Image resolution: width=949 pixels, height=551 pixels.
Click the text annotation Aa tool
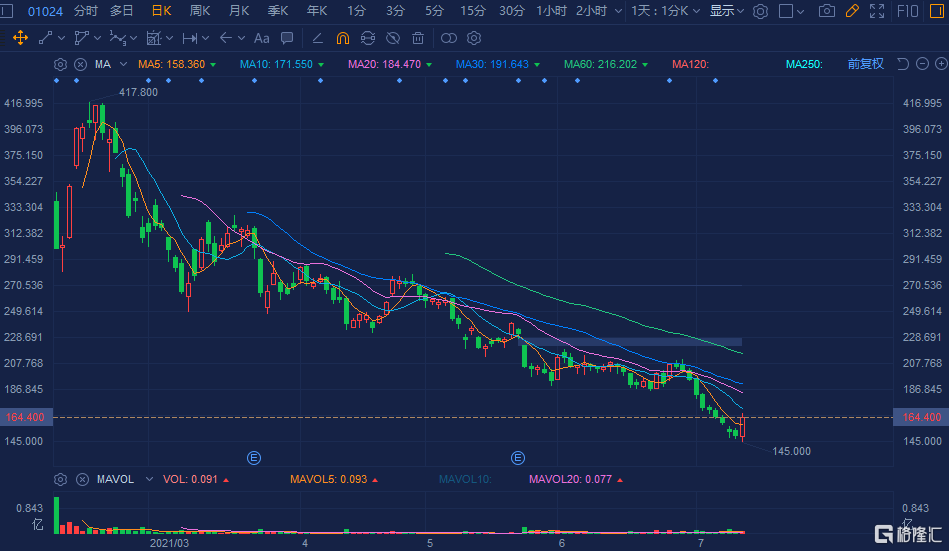click(262, 38)
